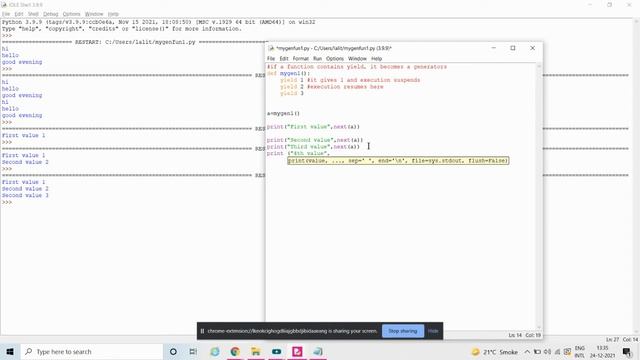Open the notification center icon
640x360 pixels.
tap(627, 352)
